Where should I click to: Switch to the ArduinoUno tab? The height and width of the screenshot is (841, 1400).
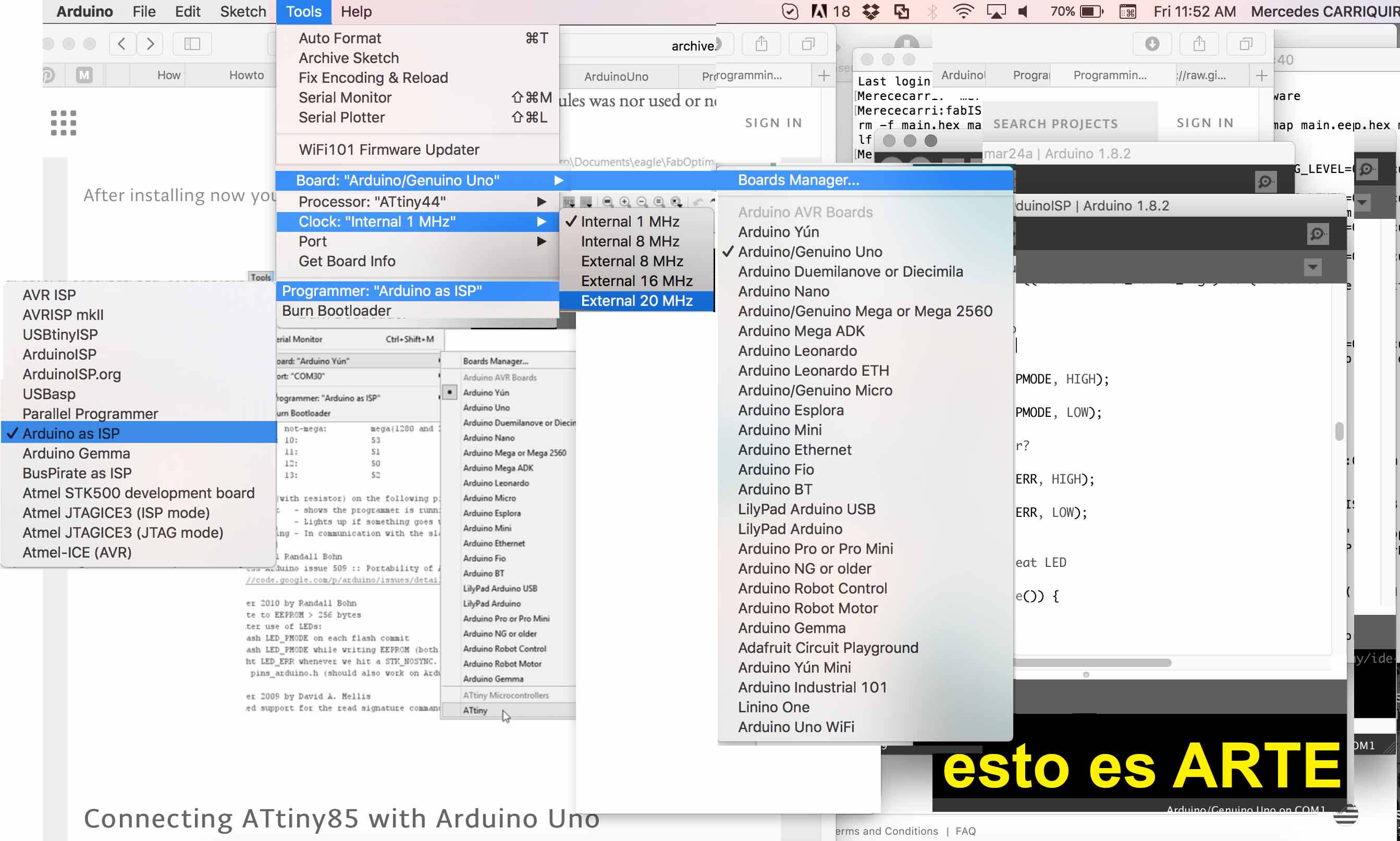click(x=616, y=76)
